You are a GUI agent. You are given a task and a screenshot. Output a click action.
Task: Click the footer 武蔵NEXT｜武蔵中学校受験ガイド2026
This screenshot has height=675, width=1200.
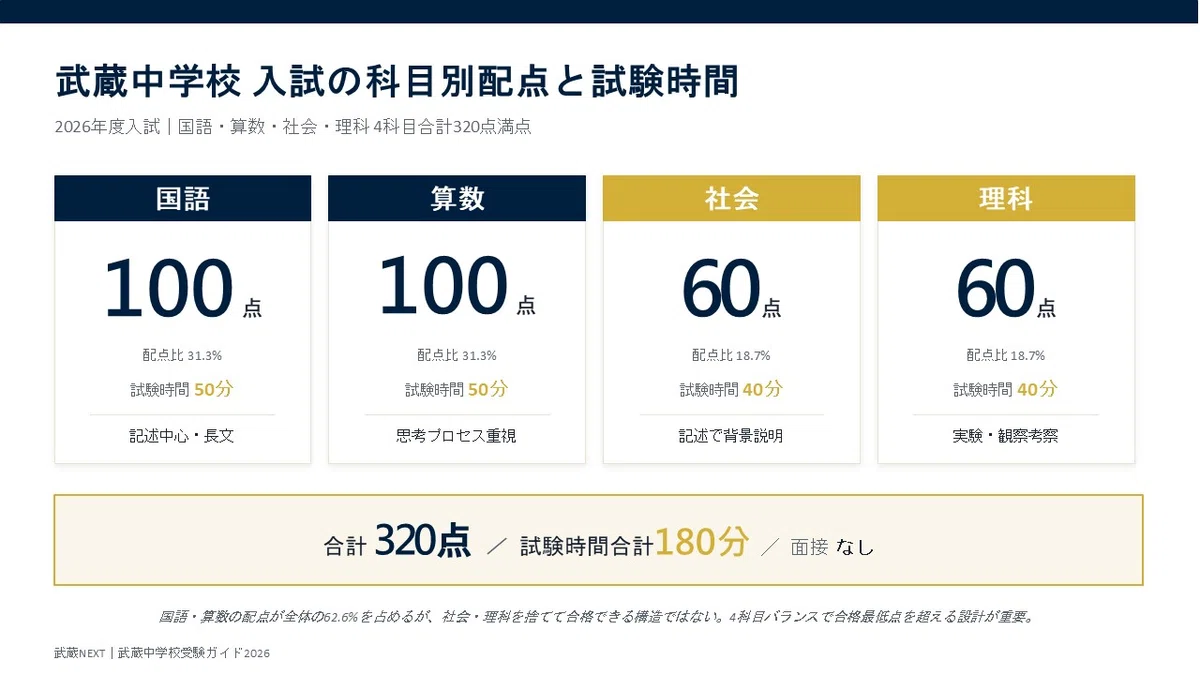162,653
